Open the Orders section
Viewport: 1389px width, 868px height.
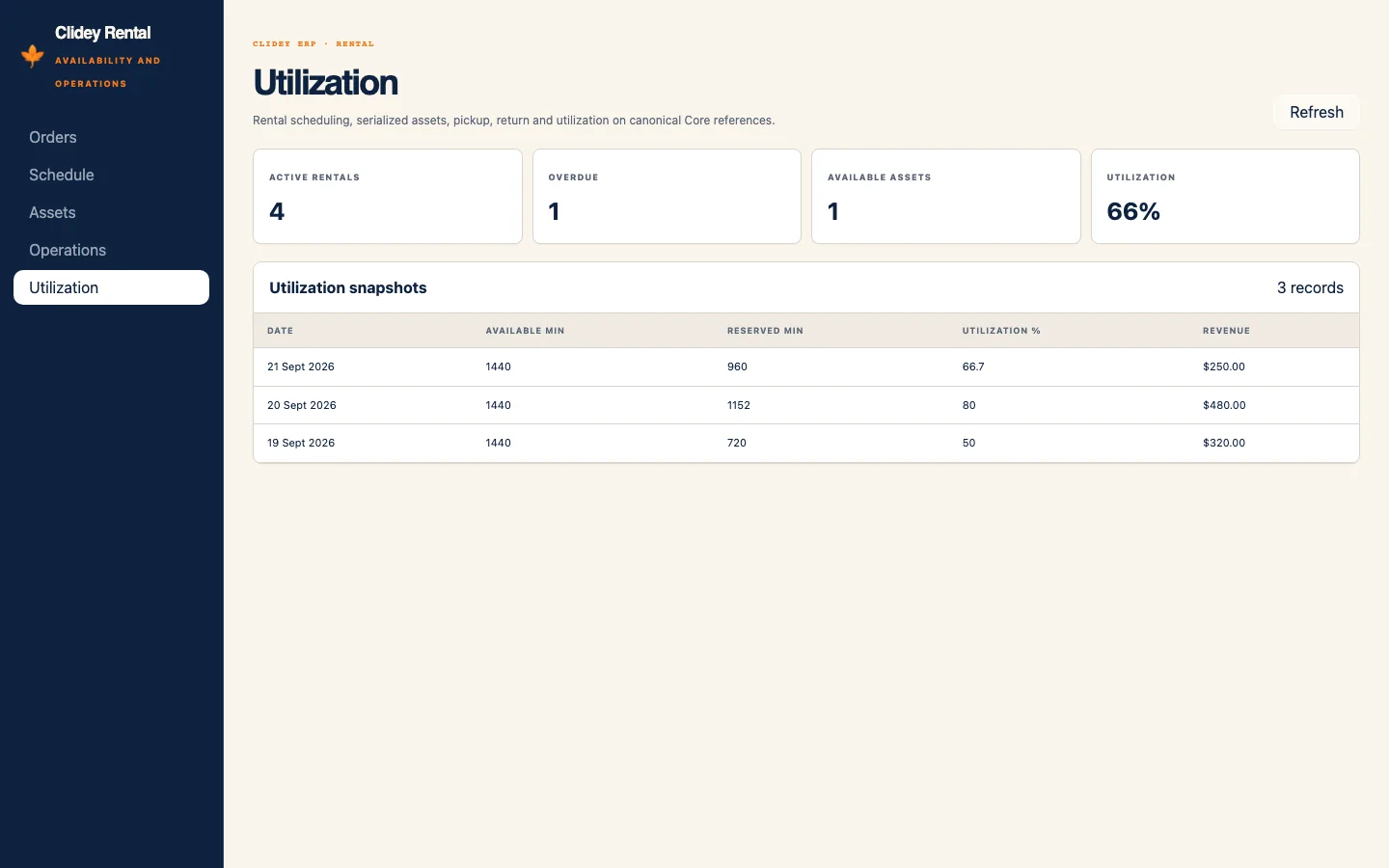tap(111, 137)
